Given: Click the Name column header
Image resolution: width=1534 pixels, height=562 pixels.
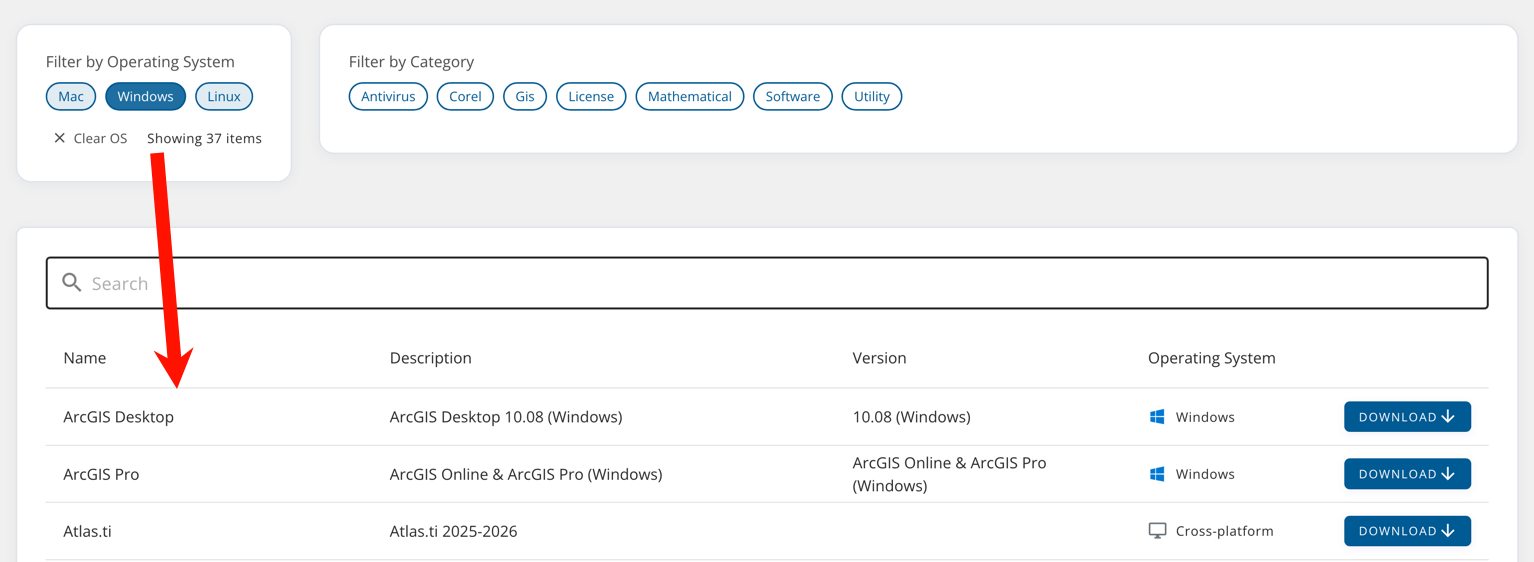Looking at the screenshot, I should (85, 358).
